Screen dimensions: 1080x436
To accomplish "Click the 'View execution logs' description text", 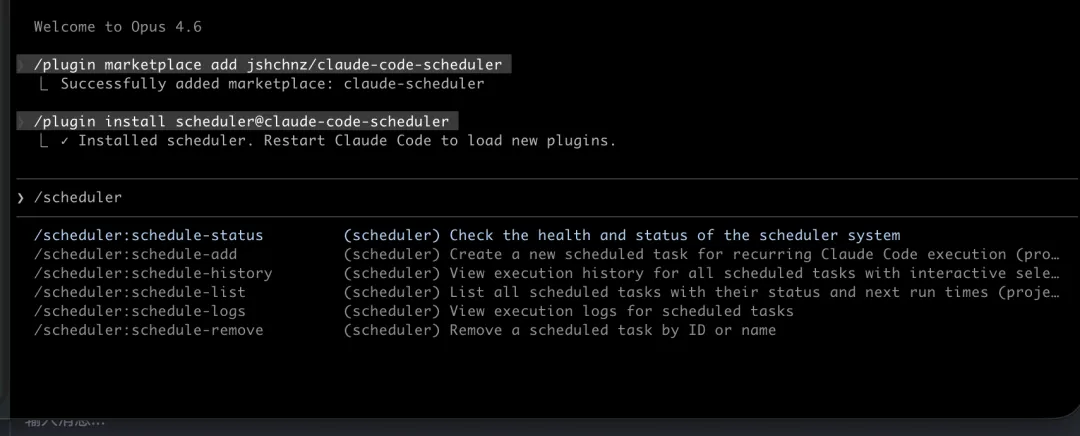I will coord(621,311).
